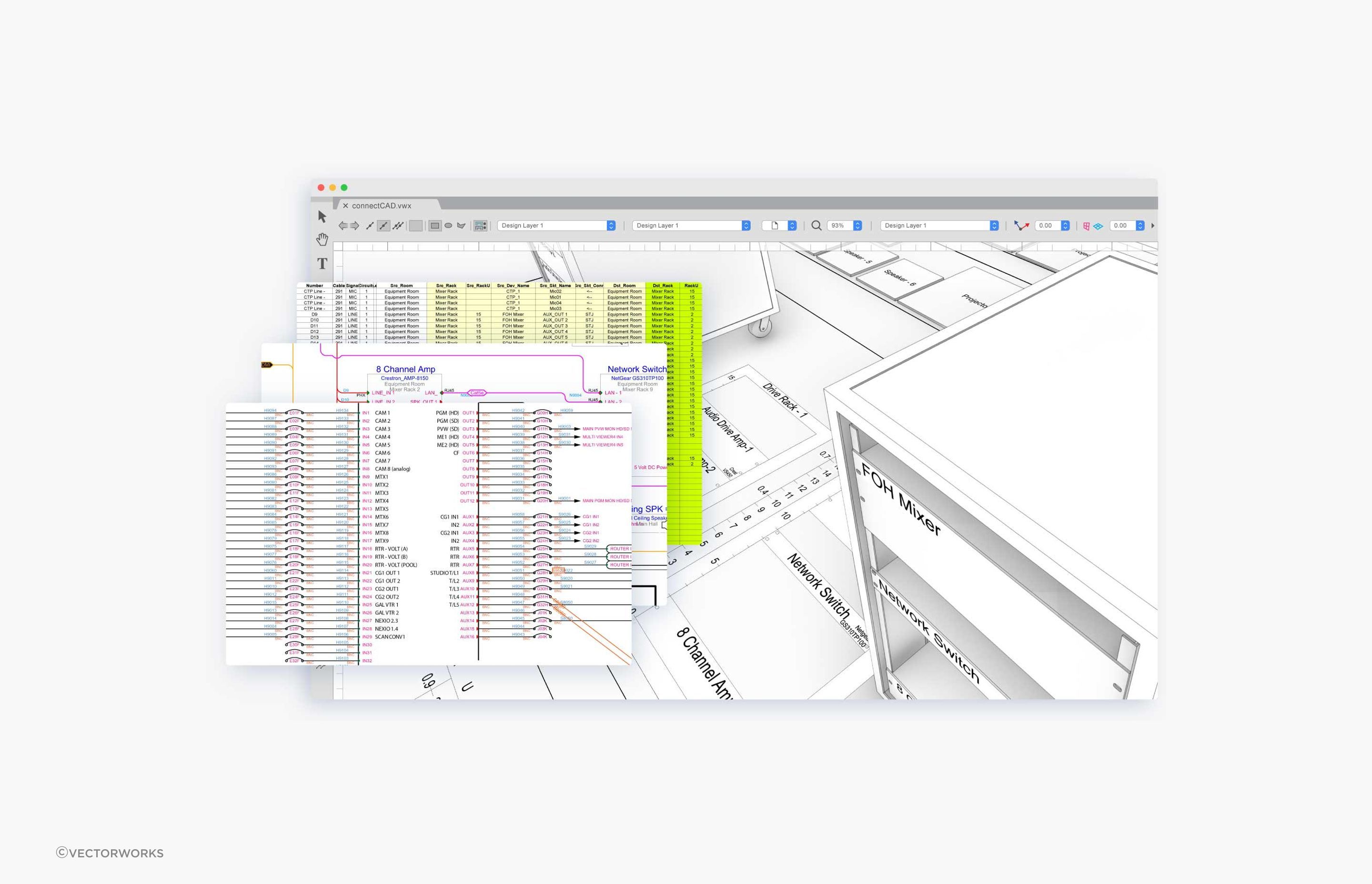Close the connectCAD.vwx tab
The width and height of the screenshot is (1372, 884).
pyautogui.click(x=345, y=205)
